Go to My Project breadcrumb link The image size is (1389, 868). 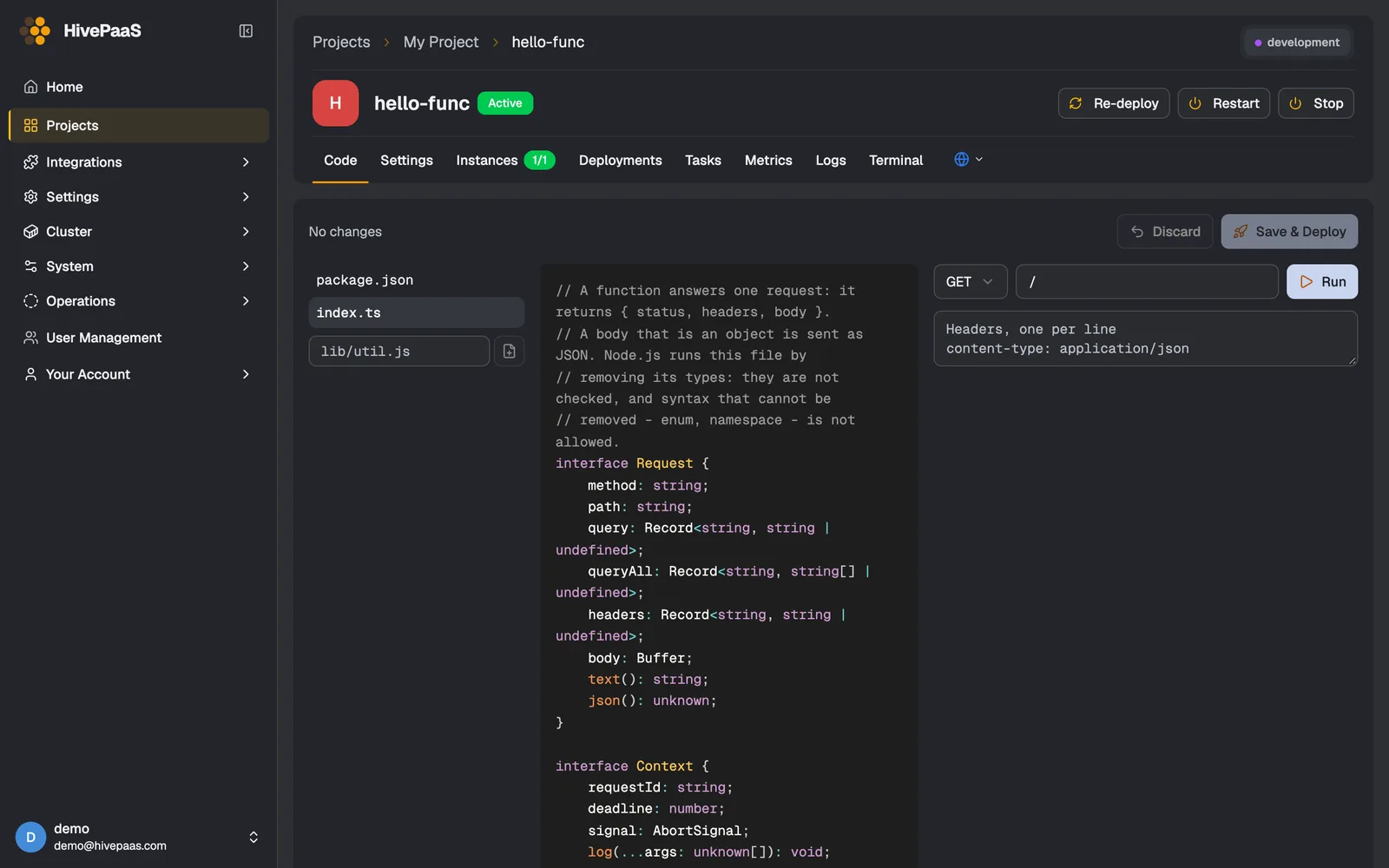pos(441,42)
